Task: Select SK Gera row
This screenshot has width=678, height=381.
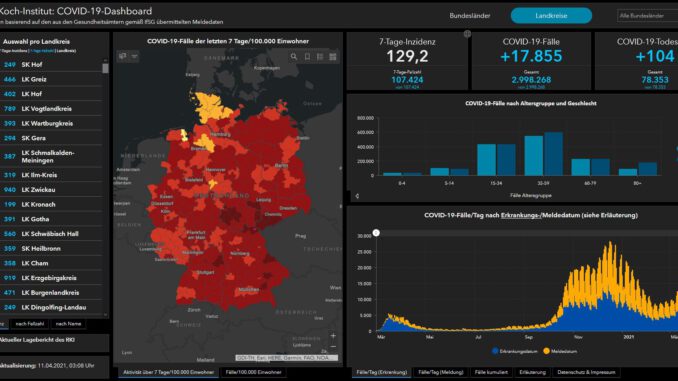Action: tap(51, 138)
